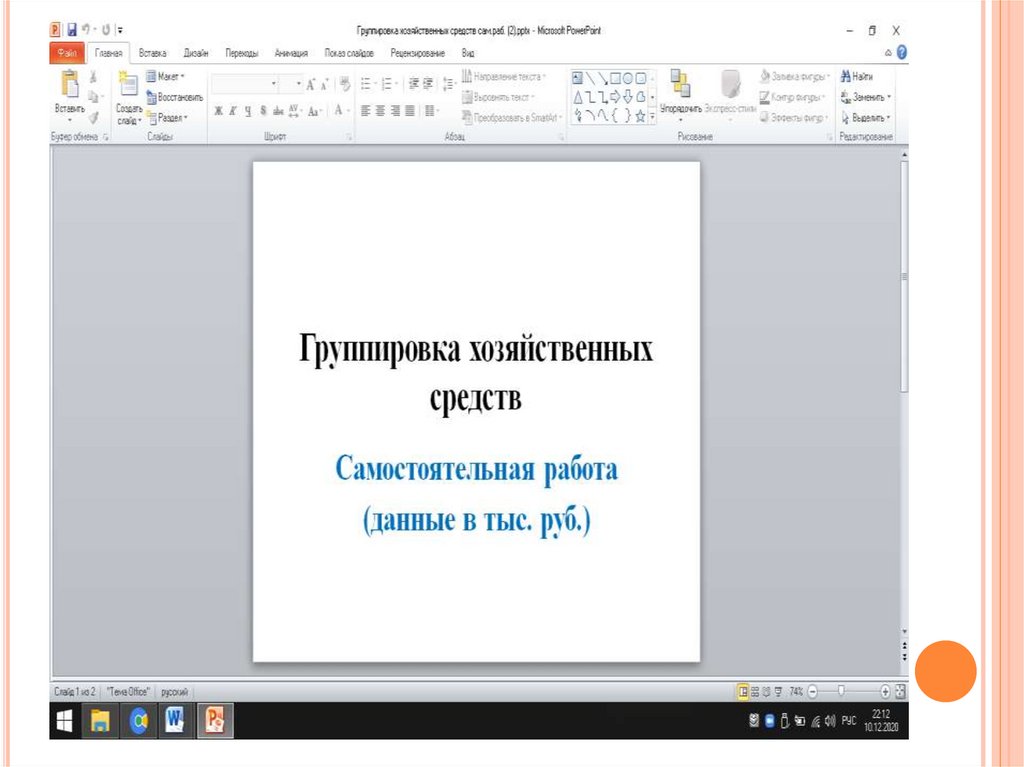Click the Find (Найти) binoculars button
The image size is (1024, 767).
point(857,76)
